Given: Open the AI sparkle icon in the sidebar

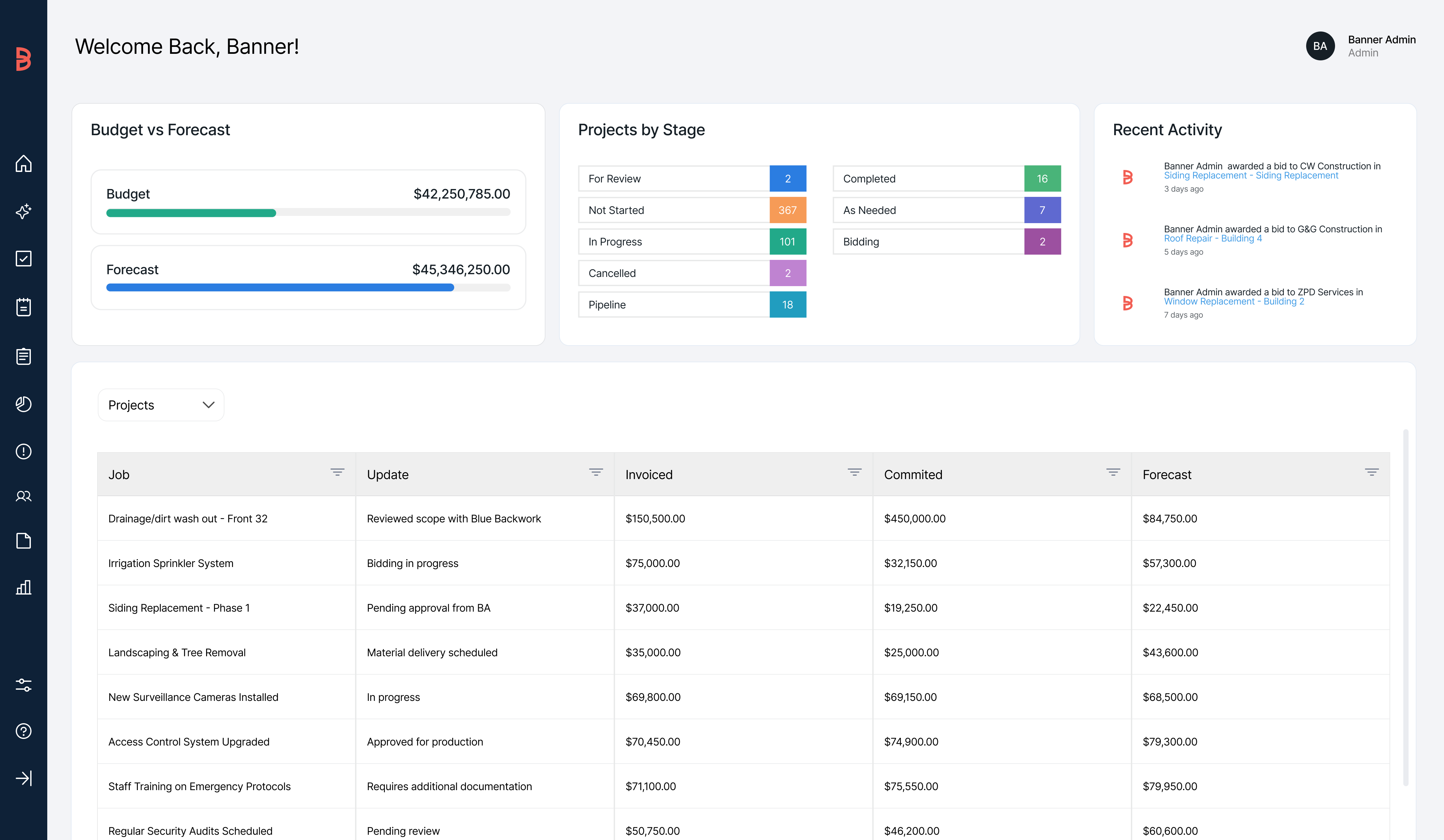Looking at the screenshot, I should (24, 211).
